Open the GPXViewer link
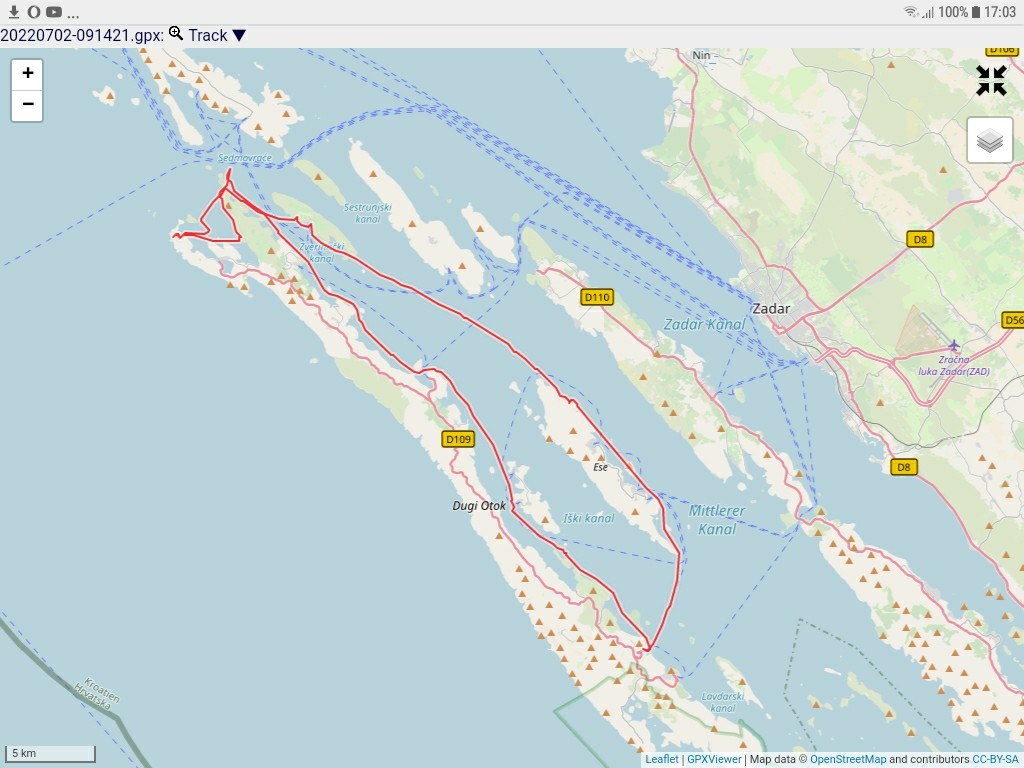 714,759
